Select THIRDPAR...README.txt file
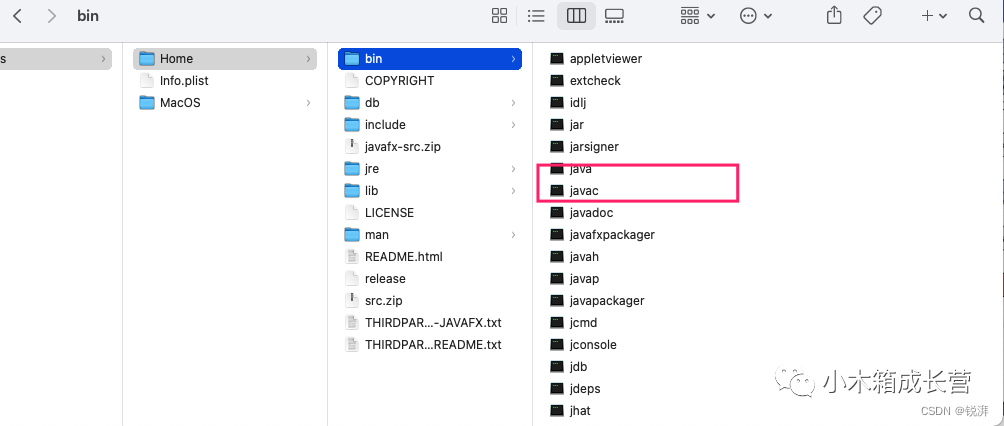 430,345
